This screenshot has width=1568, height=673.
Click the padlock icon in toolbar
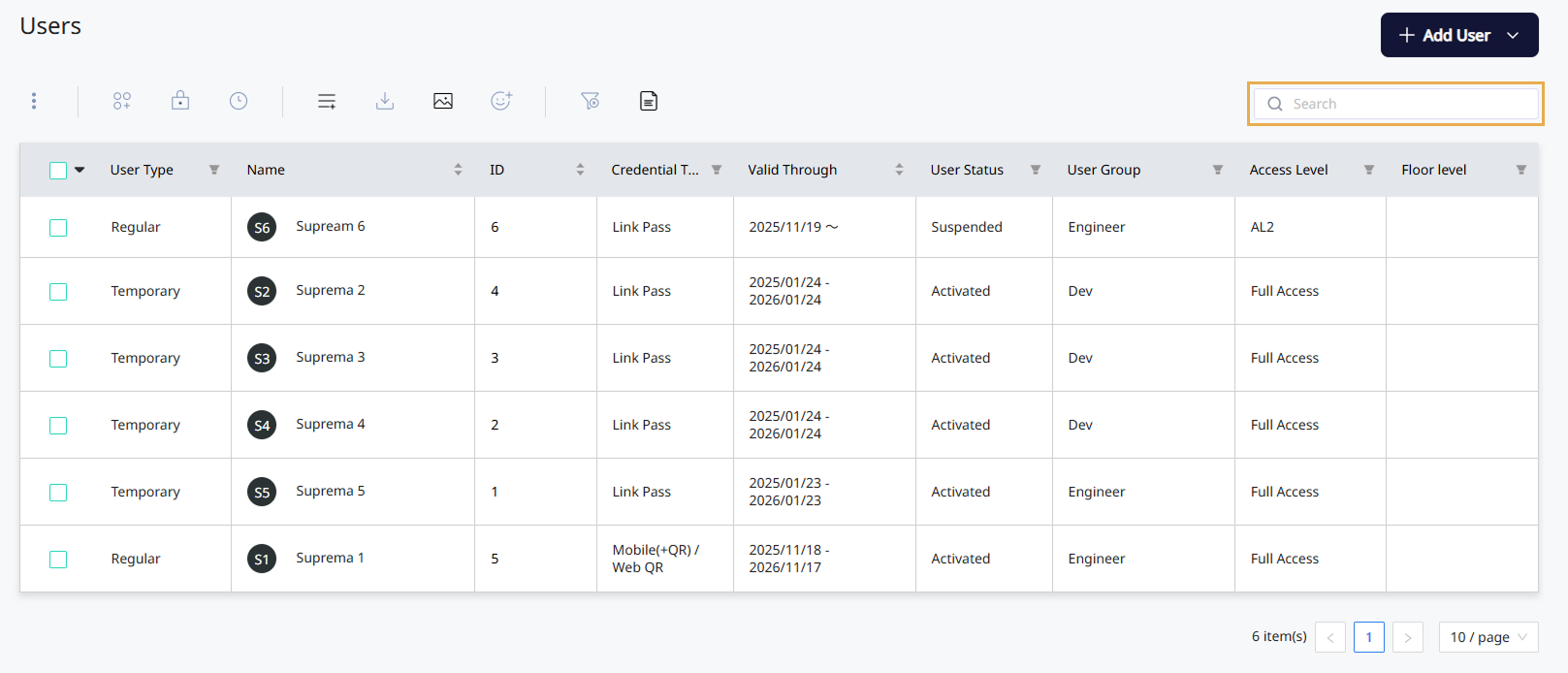tap(180, 101)
